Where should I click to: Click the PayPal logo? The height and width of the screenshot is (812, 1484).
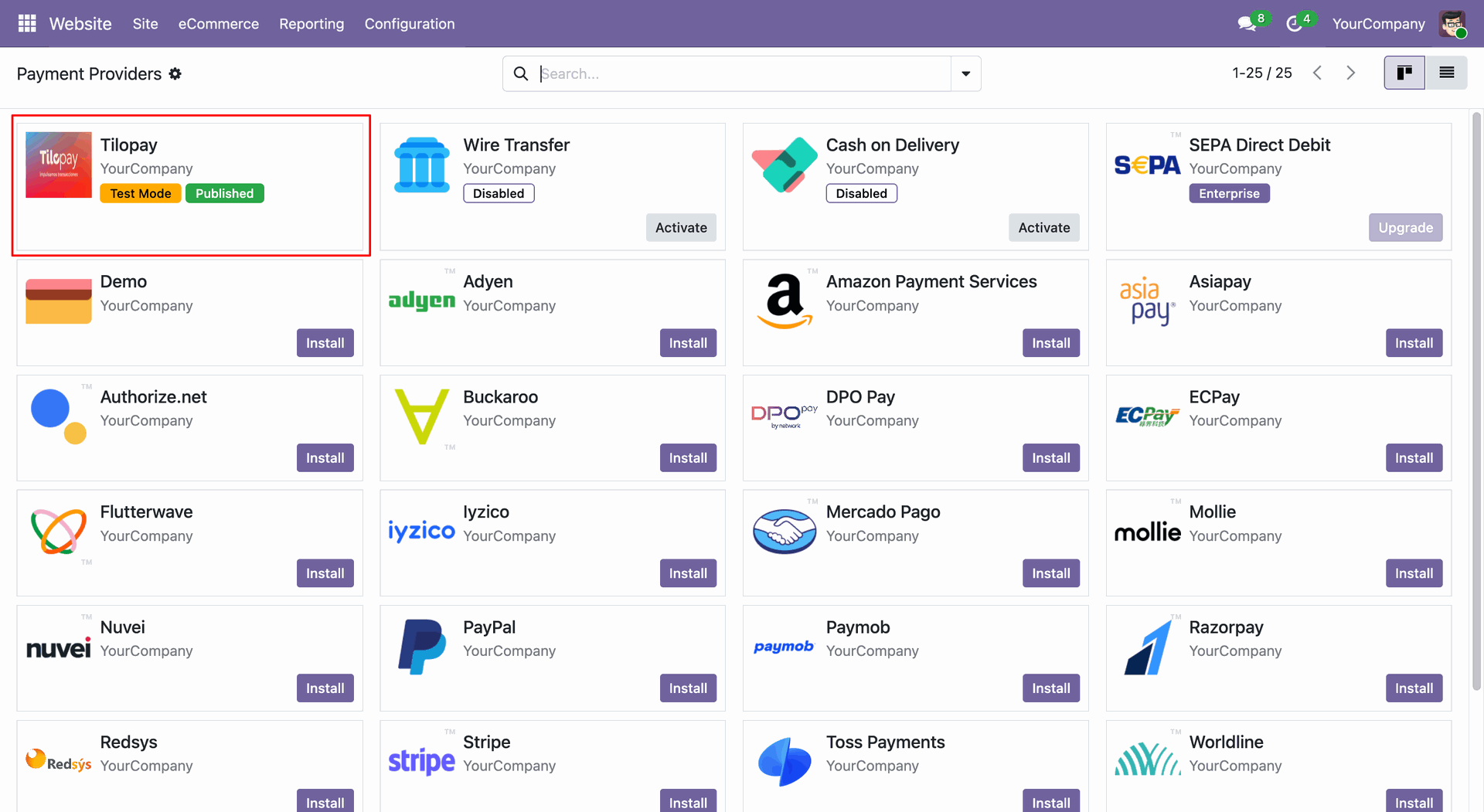(x=422, y=647)
